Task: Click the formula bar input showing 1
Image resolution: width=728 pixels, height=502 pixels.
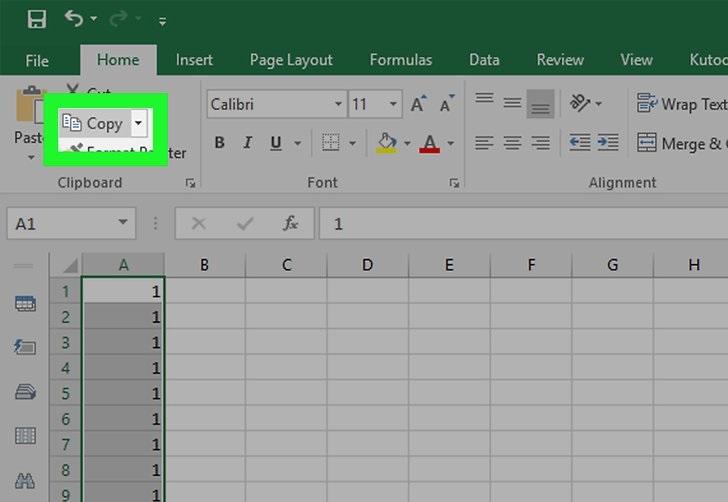Action: pyautogui.click(x=524, y=224)
